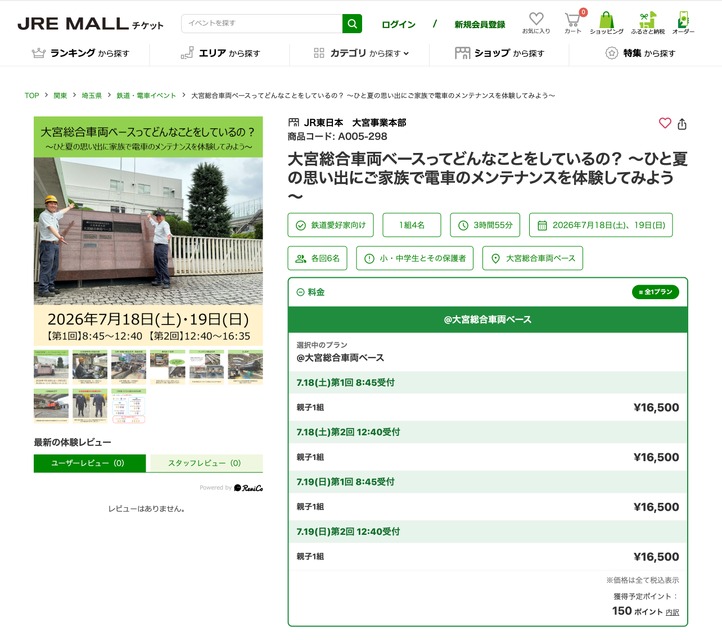Open ランキングから探す menu

[81, 53]
